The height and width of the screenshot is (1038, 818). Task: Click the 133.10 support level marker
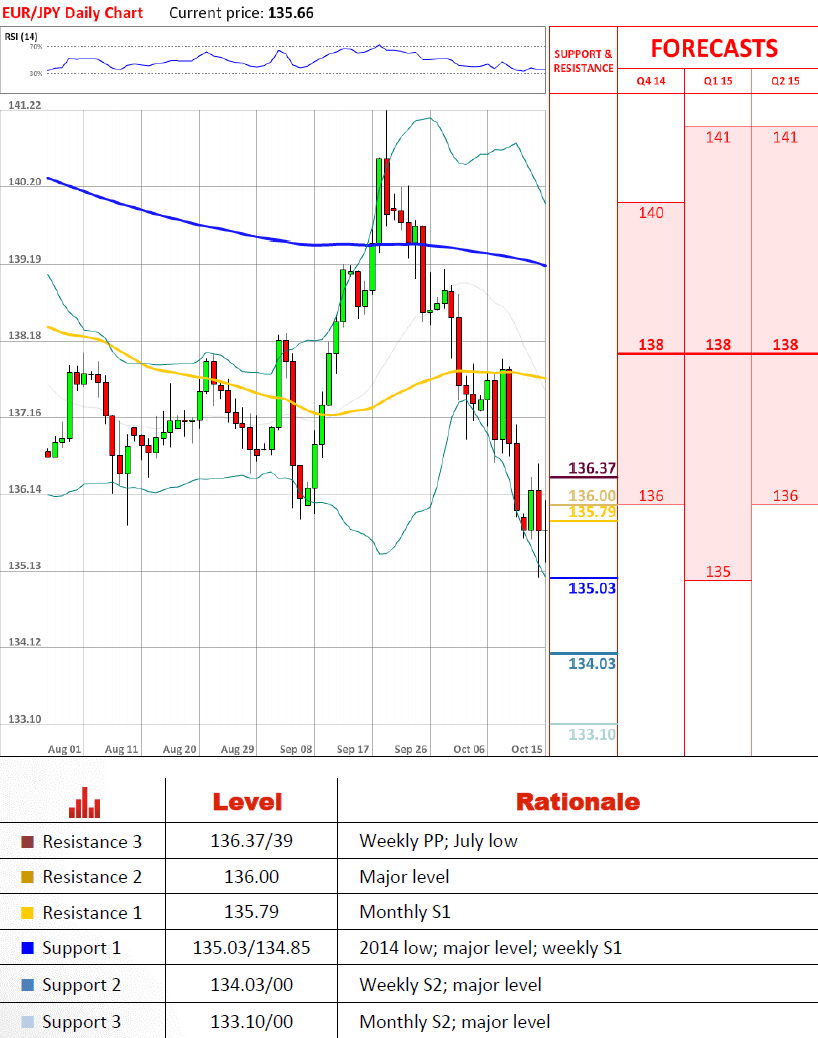pos(592,734)
